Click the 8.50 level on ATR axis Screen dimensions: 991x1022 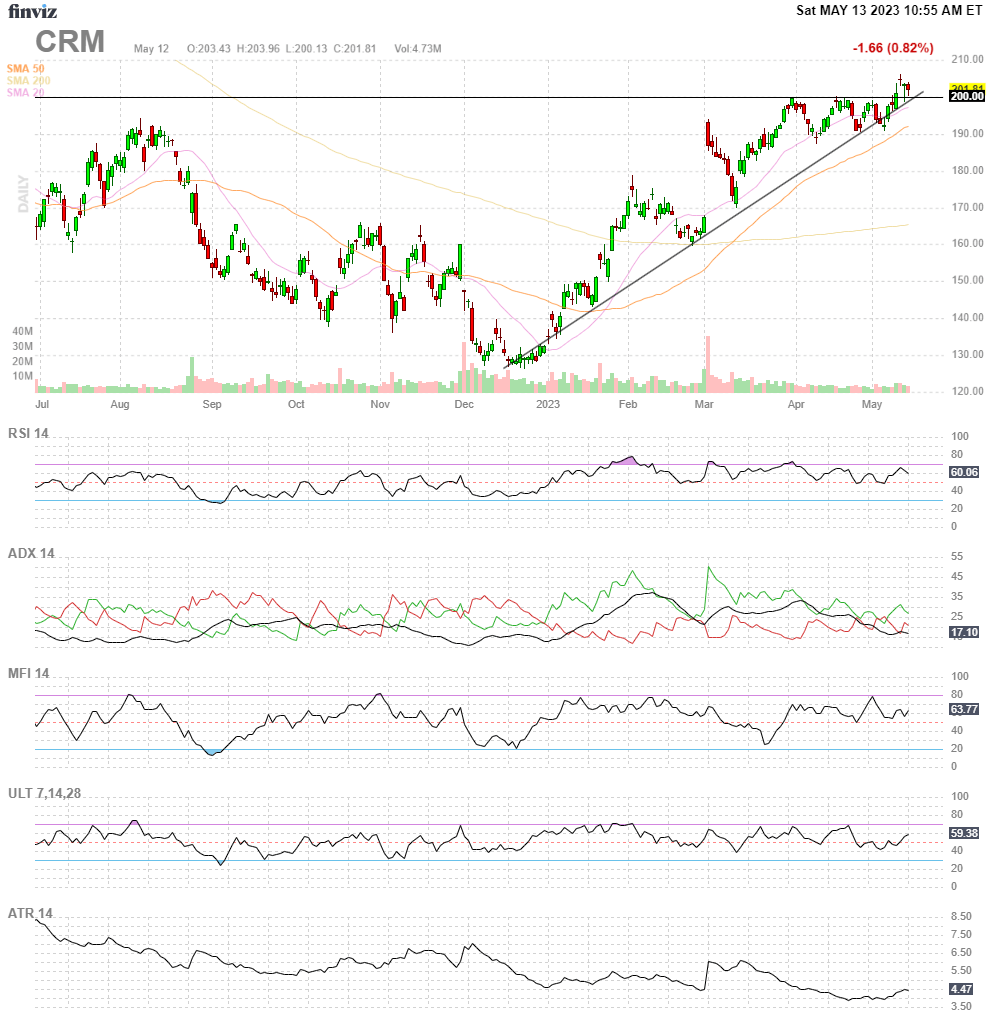click(x=961, y=916)
